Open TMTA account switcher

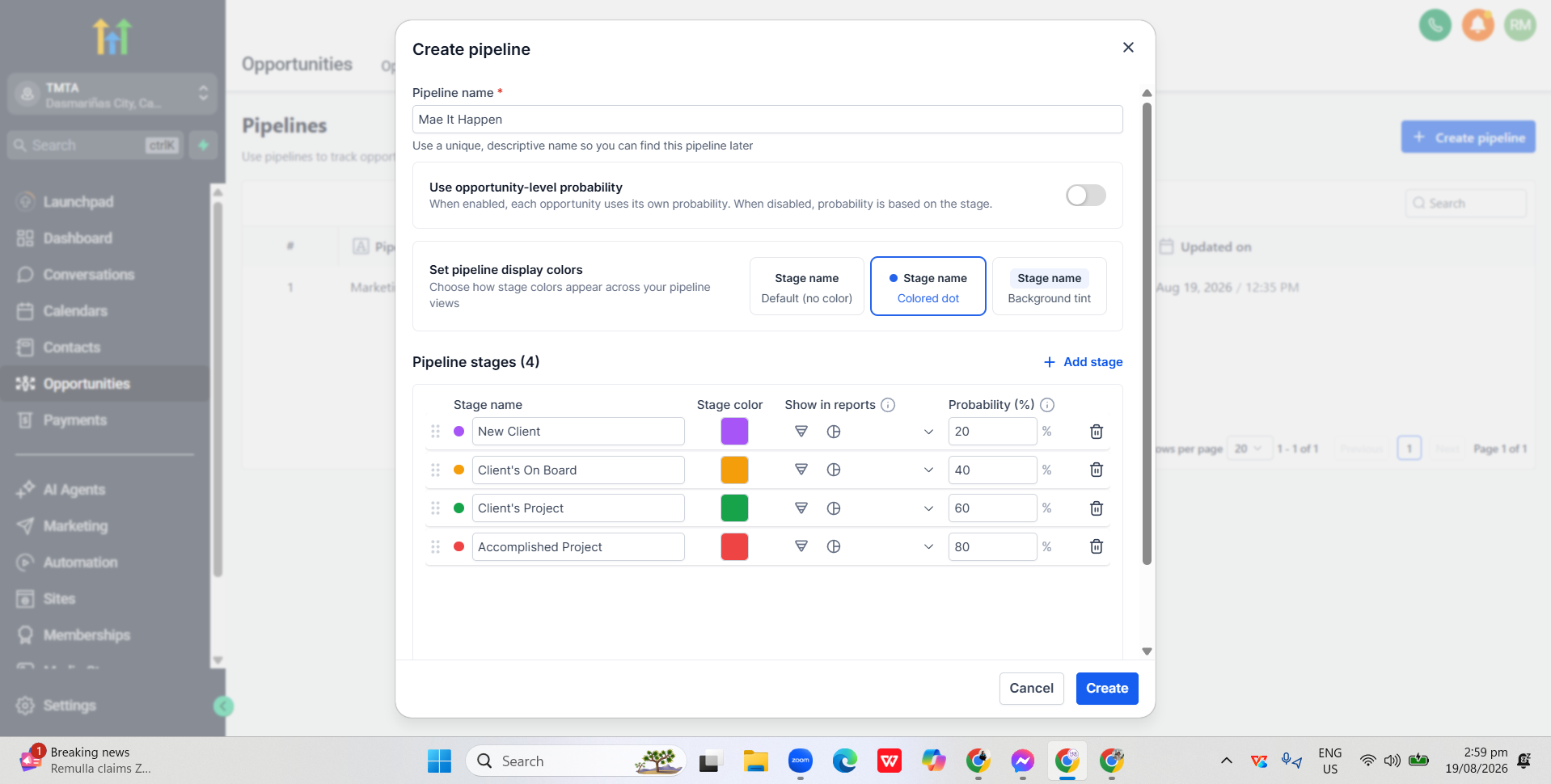click(x=113, y=95)
